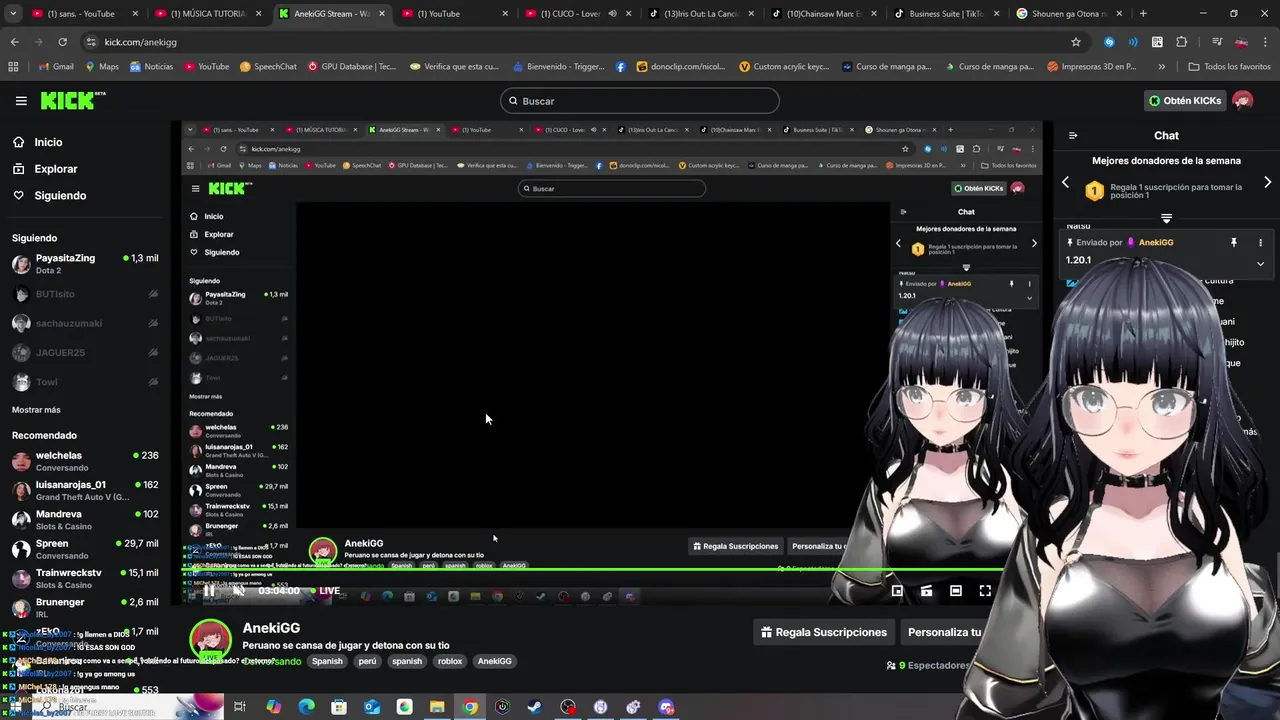Collapse the top donors panel handle
The image size is (1280, 720).
click(1166, 218)
